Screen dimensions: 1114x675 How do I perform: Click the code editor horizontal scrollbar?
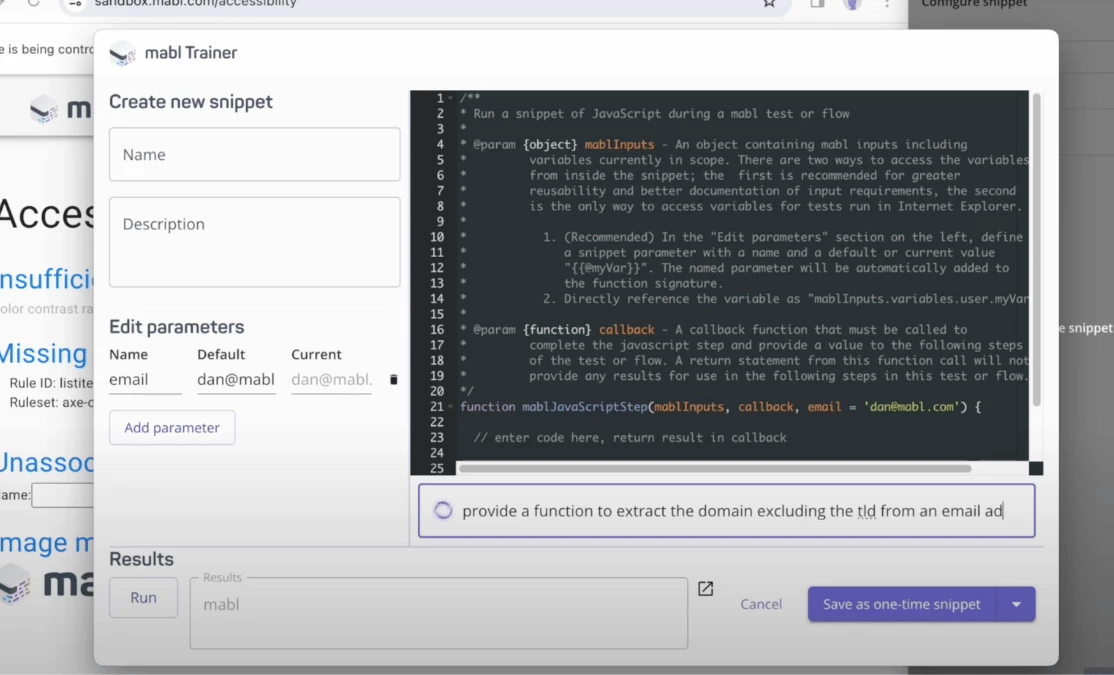tap(715, 468)
